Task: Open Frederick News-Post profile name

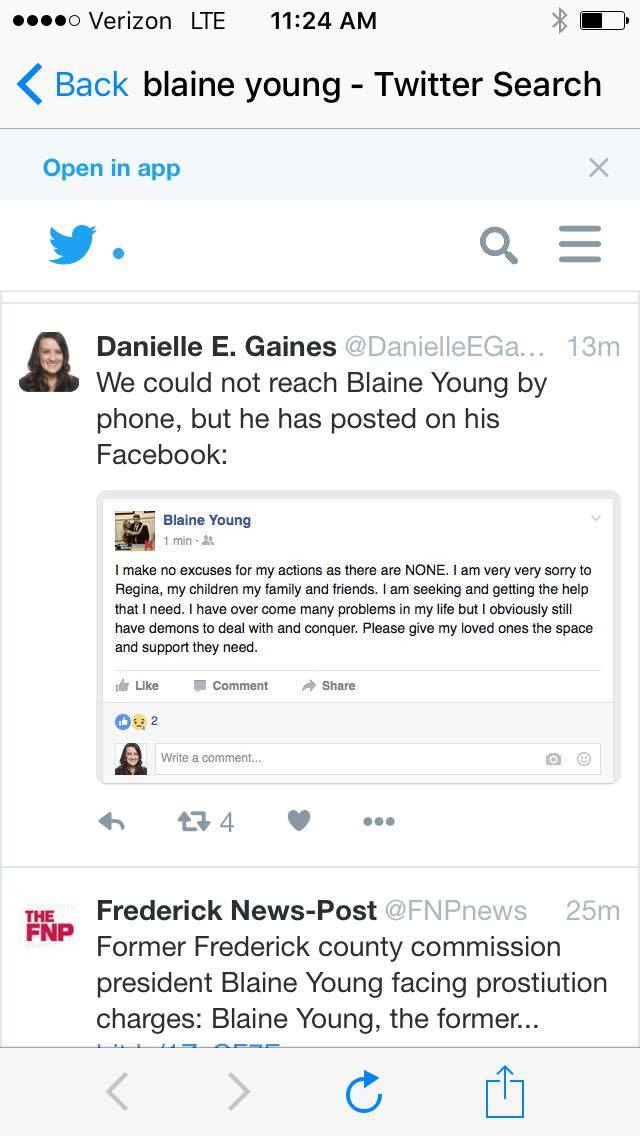Action: click(x=236, y=910)
